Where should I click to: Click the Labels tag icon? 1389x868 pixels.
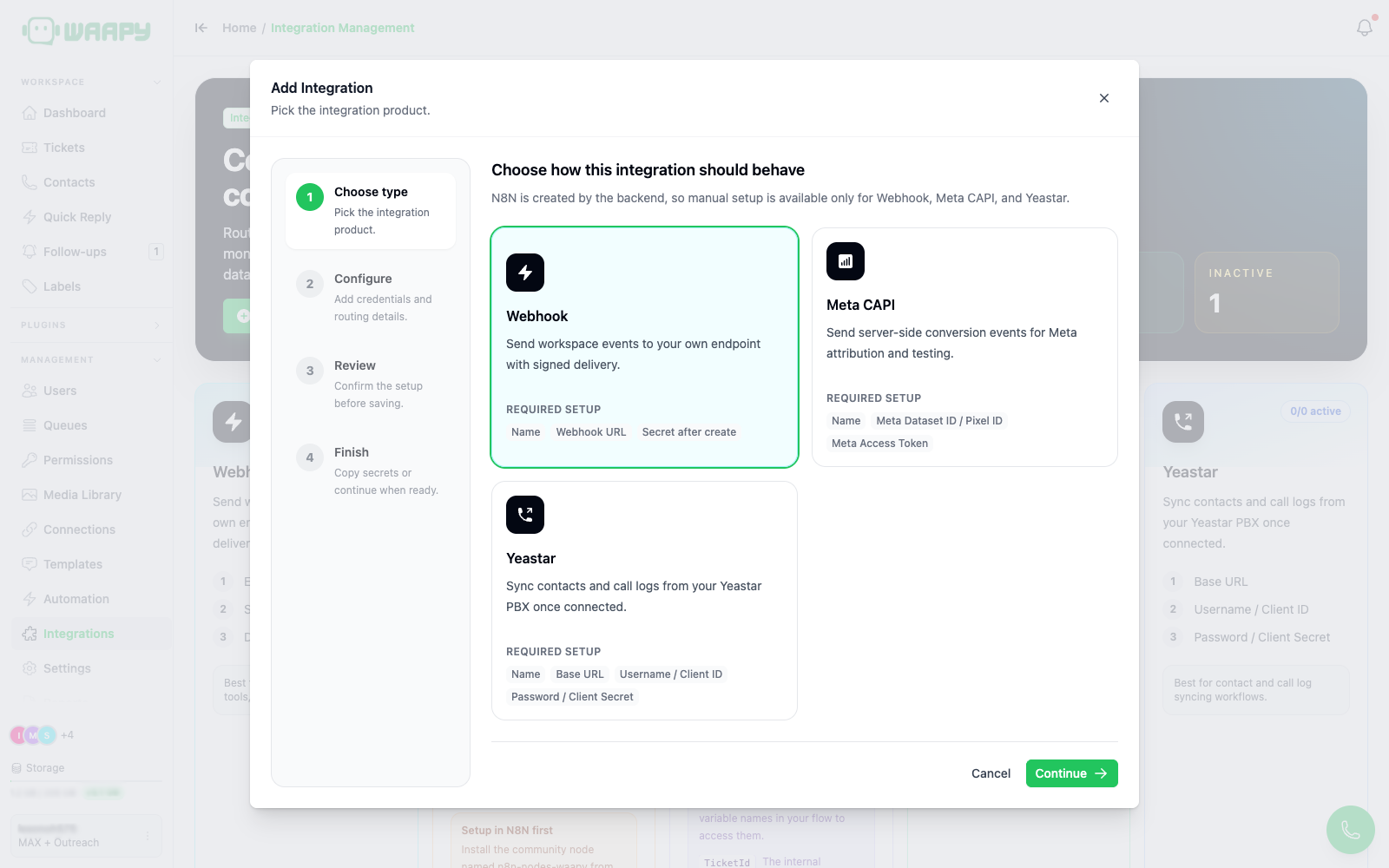pos(30,286)
